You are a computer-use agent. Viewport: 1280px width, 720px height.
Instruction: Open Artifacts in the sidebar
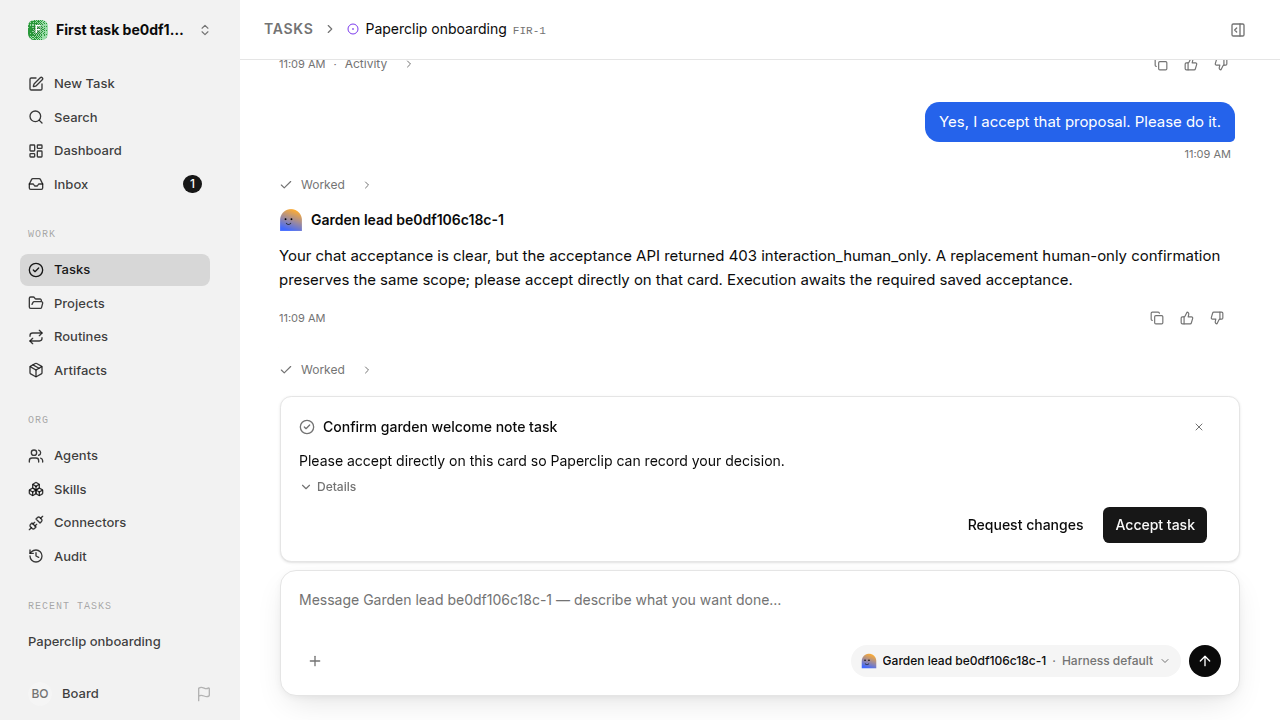coord(115,370)
